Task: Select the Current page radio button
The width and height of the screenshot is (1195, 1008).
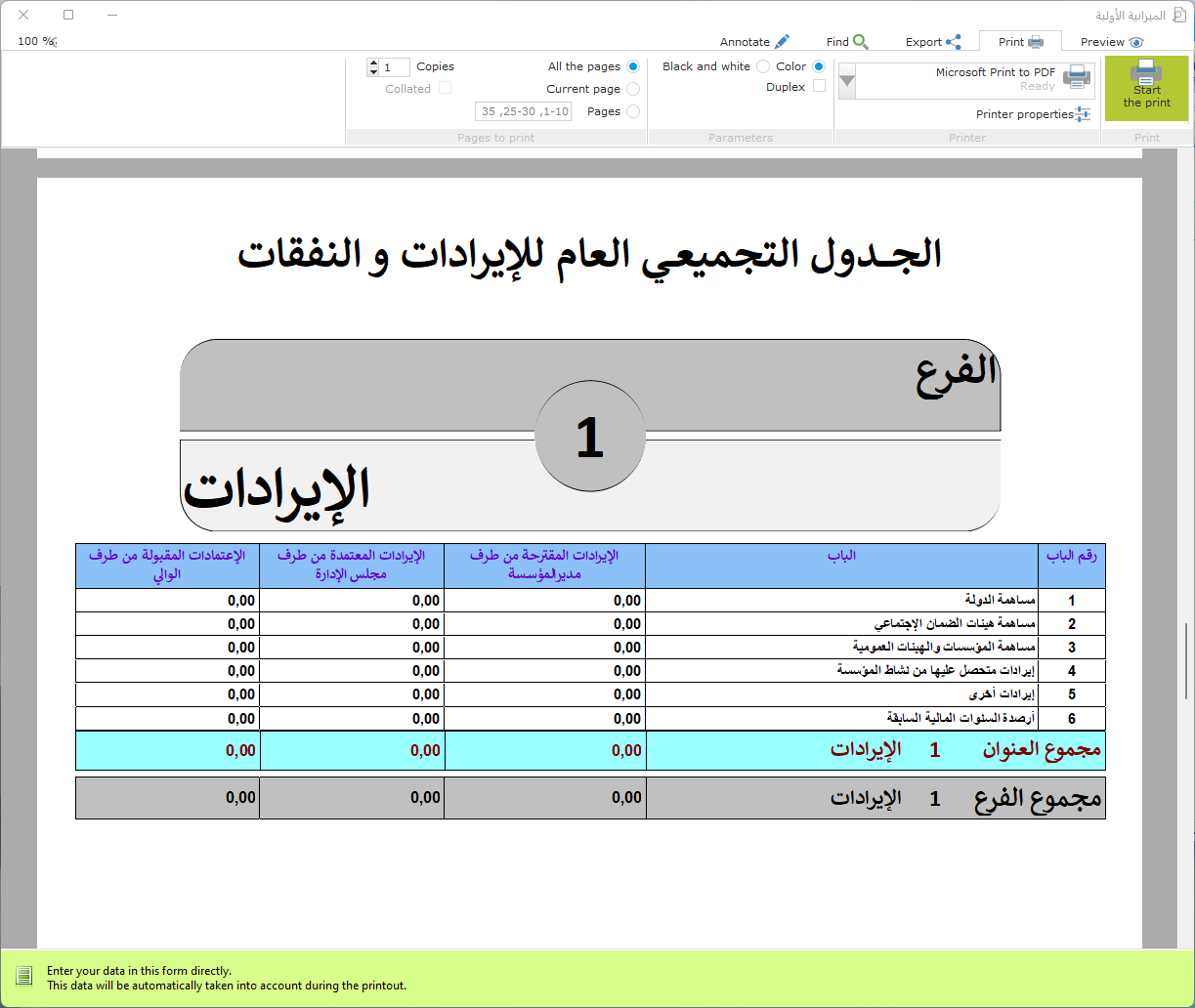Action: (633, 89)
